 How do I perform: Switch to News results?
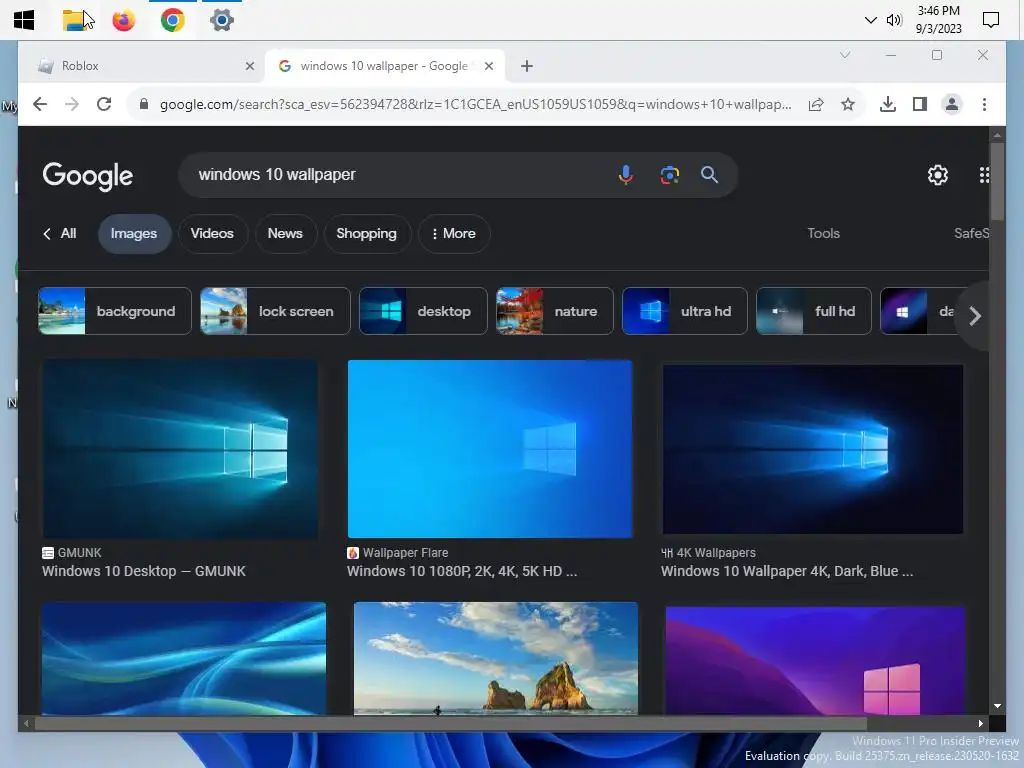285,234
